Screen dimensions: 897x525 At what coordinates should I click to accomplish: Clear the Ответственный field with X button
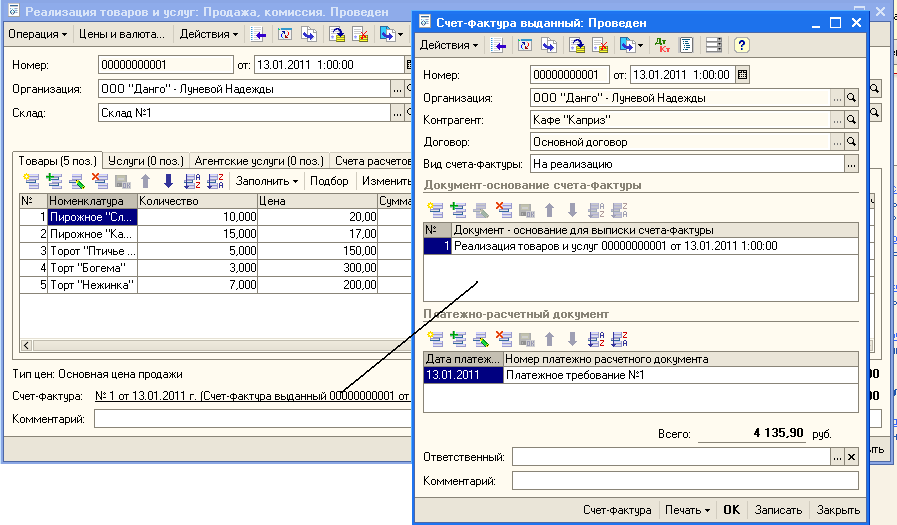pos(852,457)
